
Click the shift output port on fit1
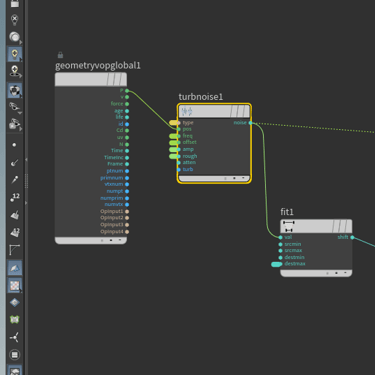(x=352, y=237)
